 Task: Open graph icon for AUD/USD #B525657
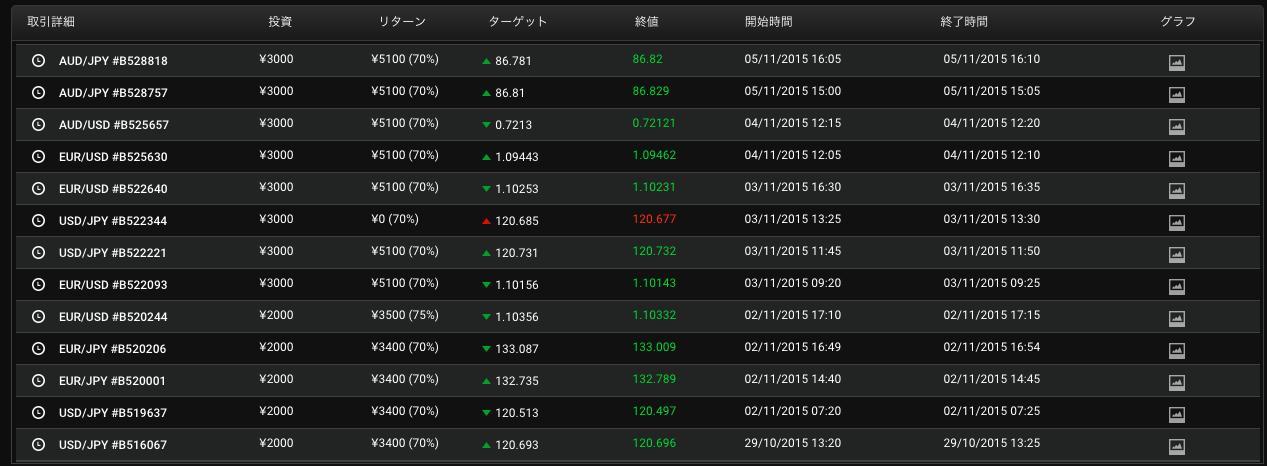click(x=1177, y=126)
